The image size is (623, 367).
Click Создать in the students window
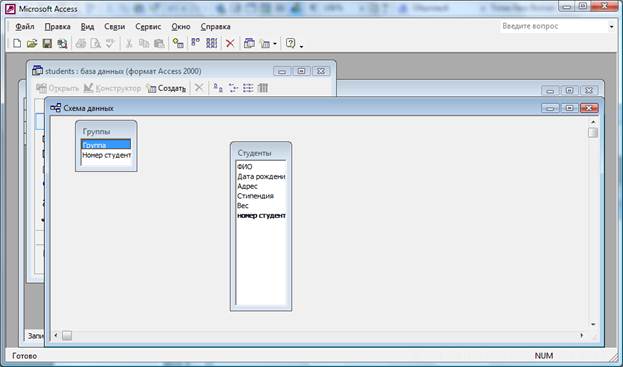point(166,88)
